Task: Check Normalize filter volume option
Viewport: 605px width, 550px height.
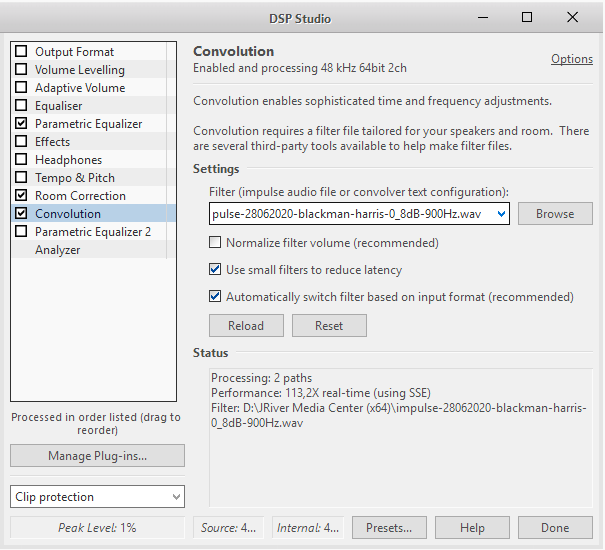Action: pos(215,242)
